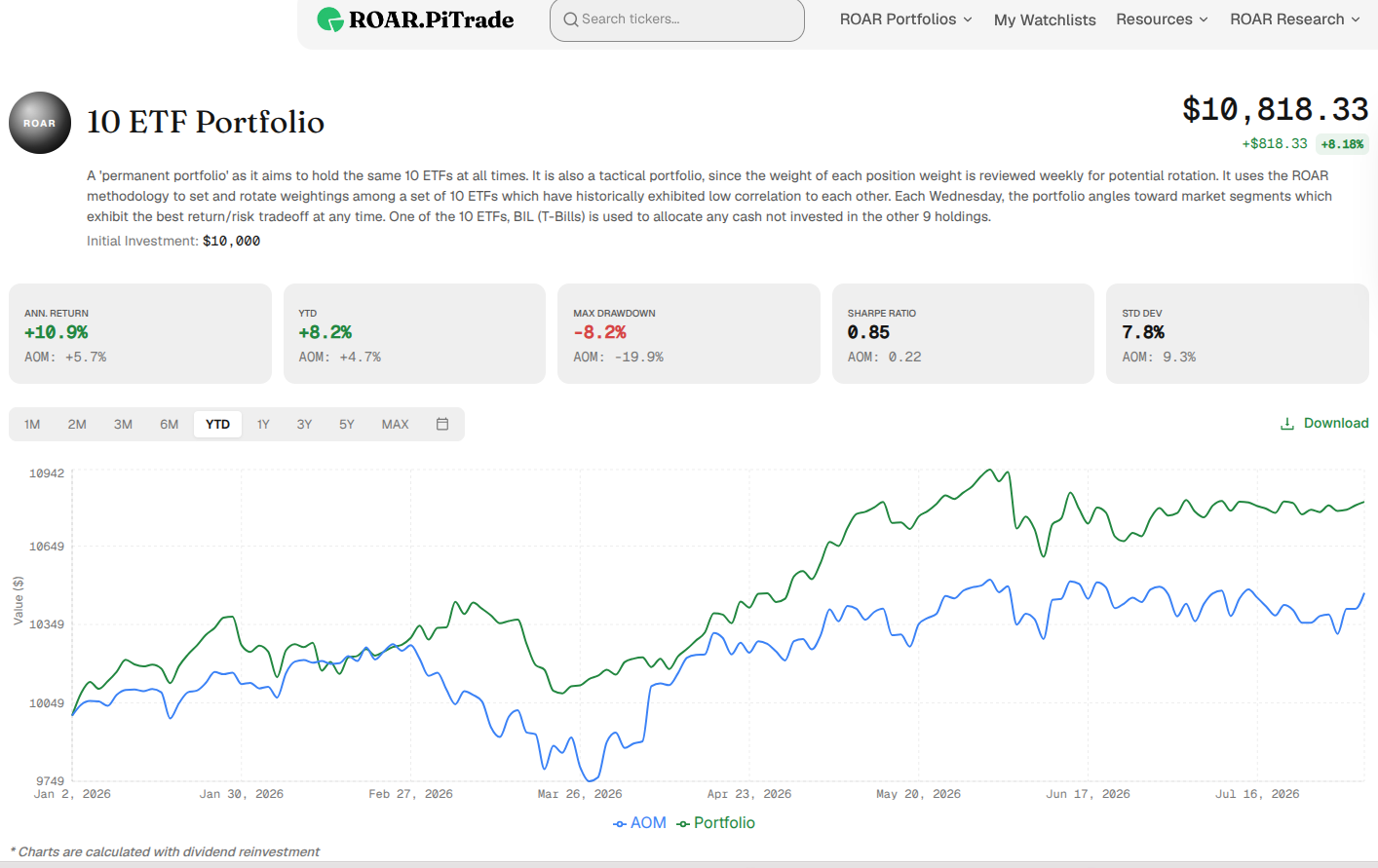Click the Jul 16, 2026 axis label
The height and width of the screenshot is (868, 1378).
pyautogui.click(x=1257, y=794)
